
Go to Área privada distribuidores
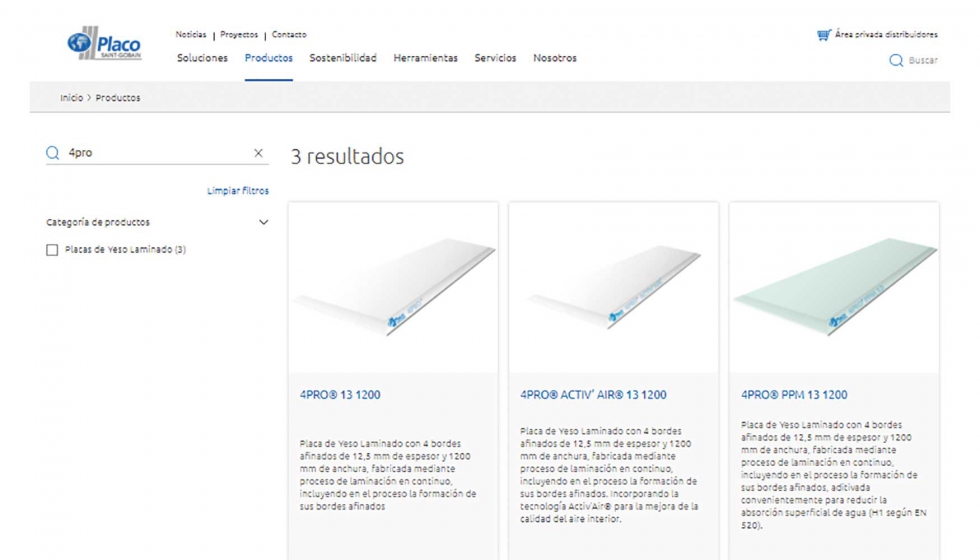click(886, 35)
